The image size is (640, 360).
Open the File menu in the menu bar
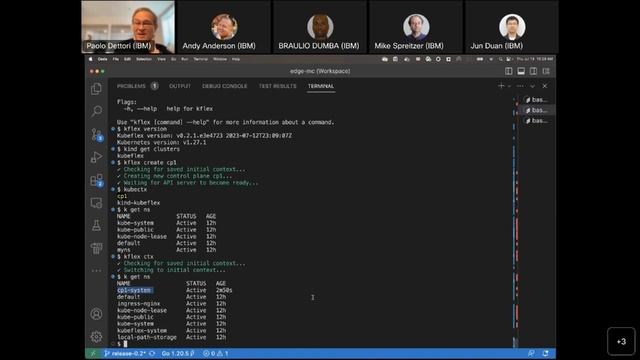pos(116,59)
